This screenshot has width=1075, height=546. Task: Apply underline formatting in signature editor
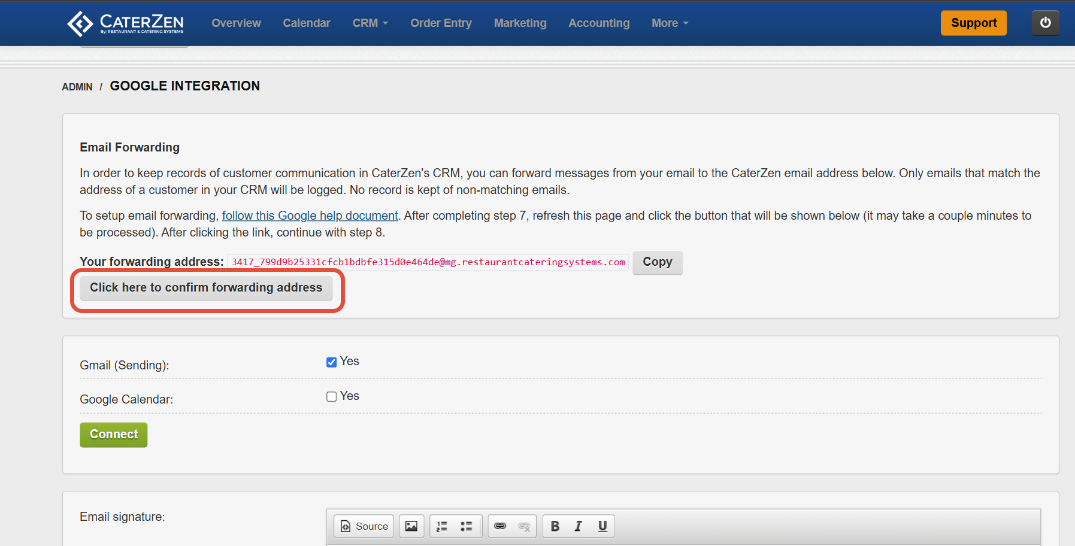[x=602, y=526]
